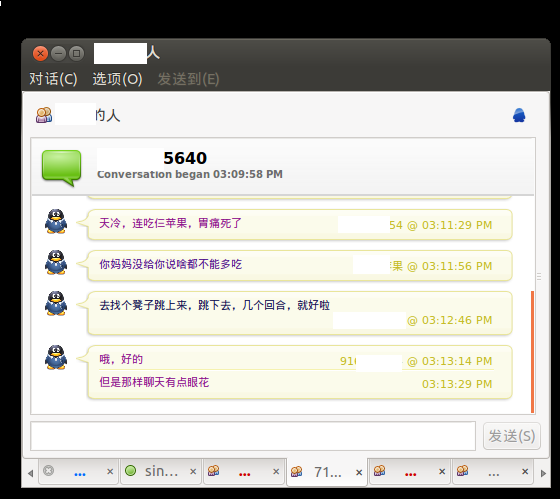Open the 发送到(E) menu
Screen dimensions: 560x499
coord(188,79)
